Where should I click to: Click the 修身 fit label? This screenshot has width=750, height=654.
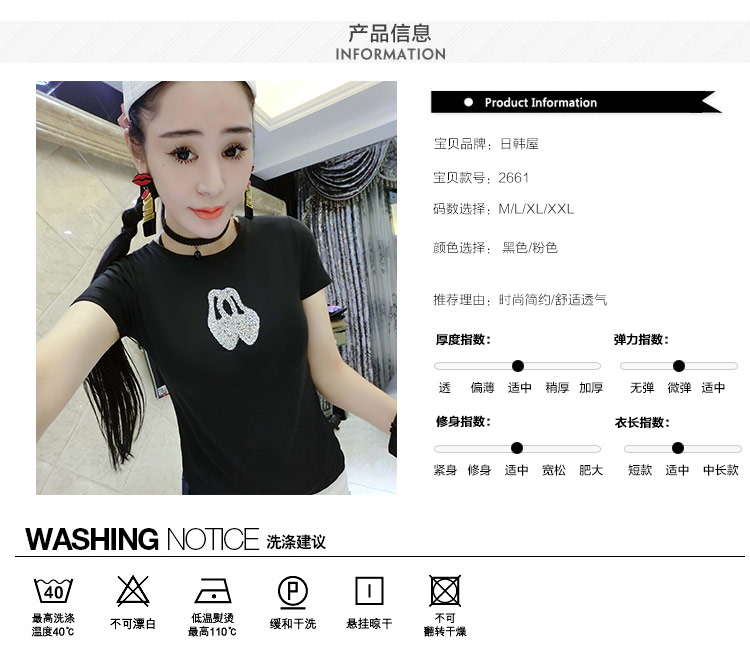click(x=479, y=470)
